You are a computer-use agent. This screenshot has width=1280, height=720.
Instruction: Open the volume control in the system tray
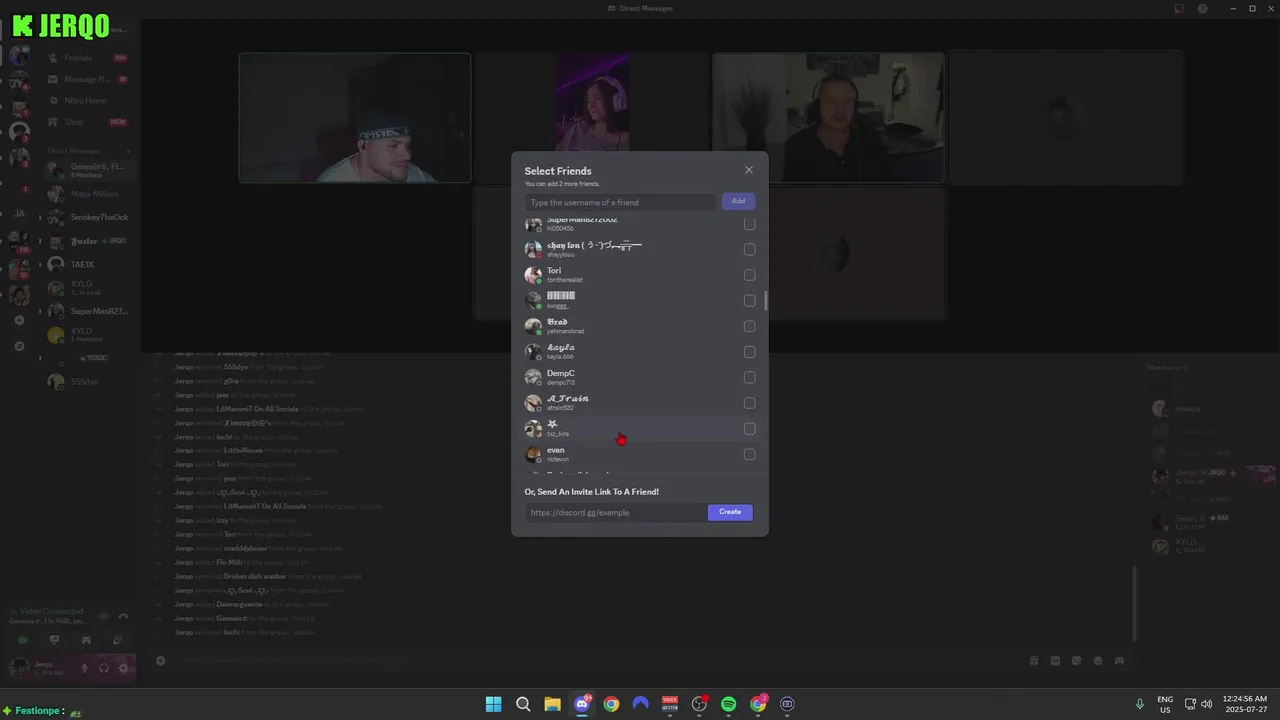(x=1206, y=704)
